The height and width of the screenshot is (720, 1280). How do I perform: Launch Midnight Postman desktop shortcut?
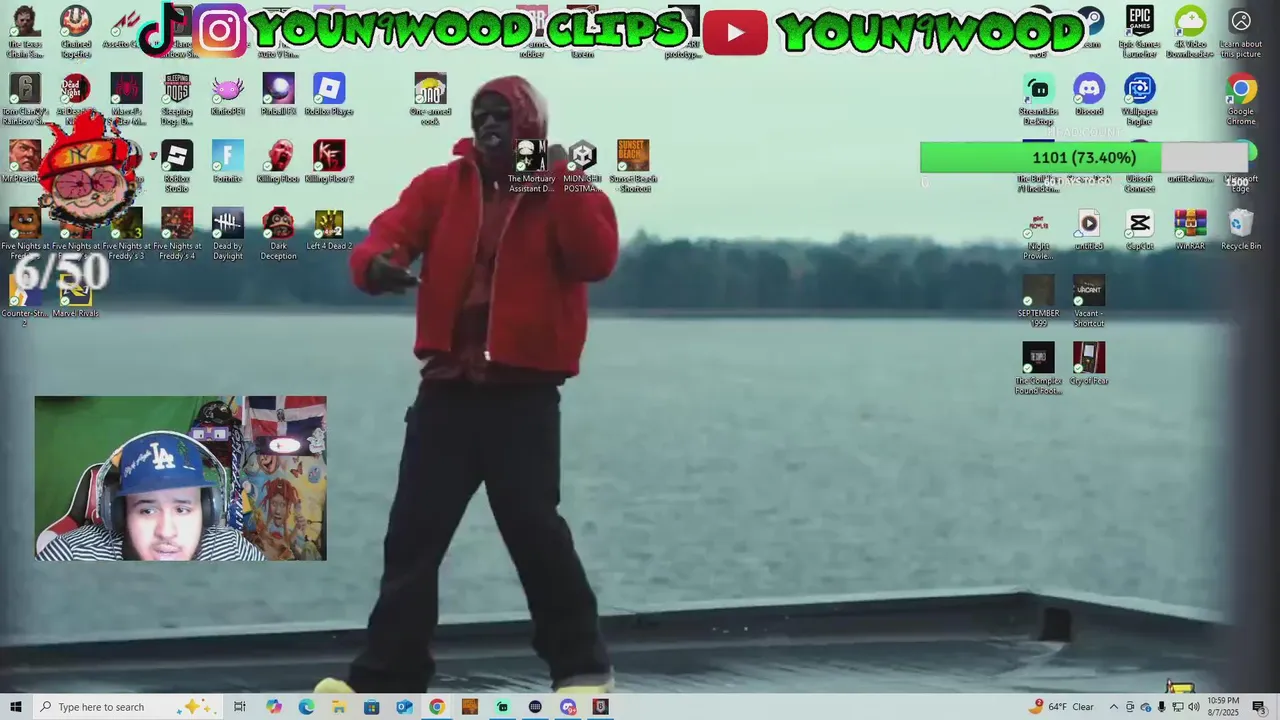tap(582, 166)
